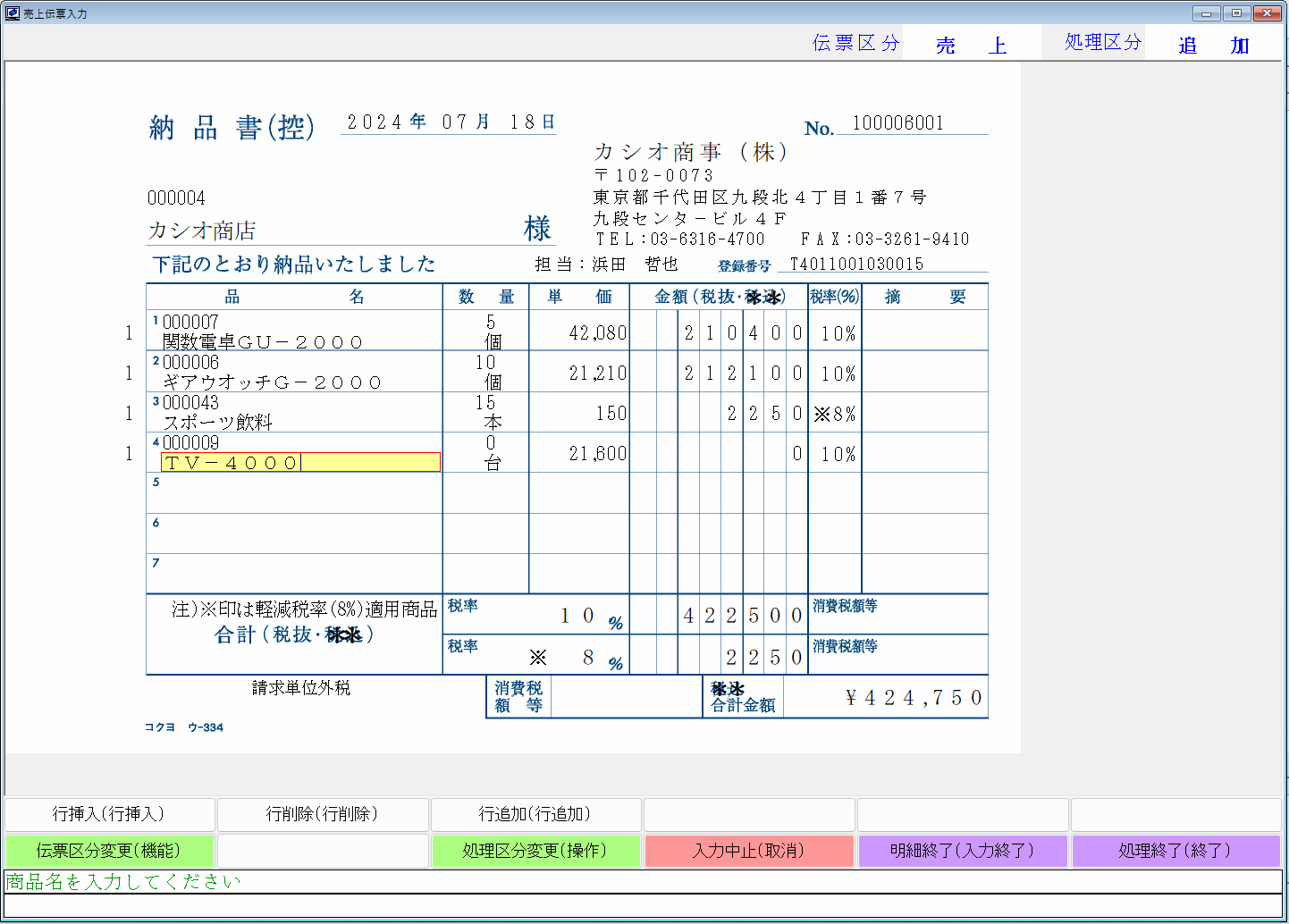Click amount 212100 in row 2
The width and height of the screenshot is (1289, 924).
(743, 374)
